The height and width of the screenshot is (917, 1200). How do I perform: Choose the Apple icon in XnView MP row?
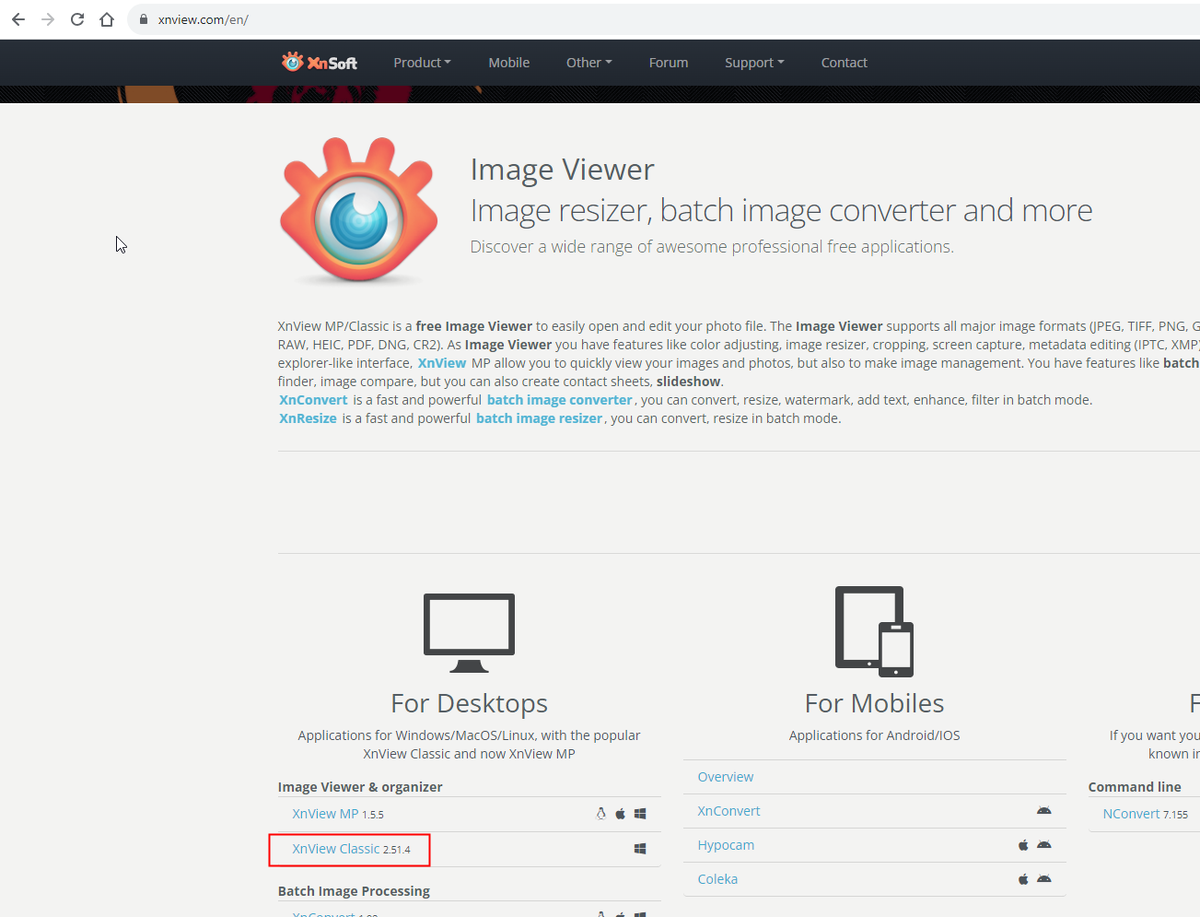[620, 814]
